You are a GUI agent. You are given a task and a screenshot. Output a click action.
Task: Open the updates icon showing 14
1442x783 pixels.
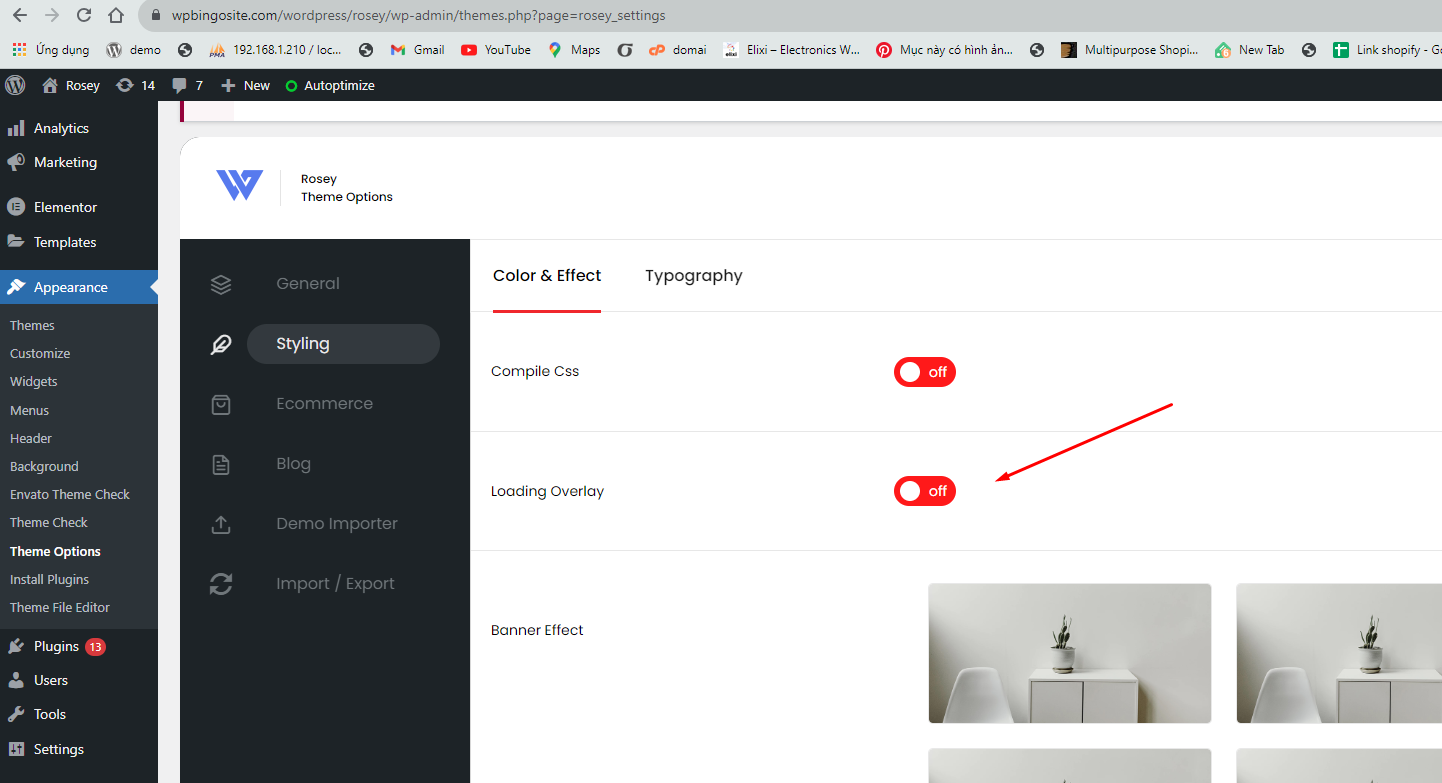click(136, 85)
